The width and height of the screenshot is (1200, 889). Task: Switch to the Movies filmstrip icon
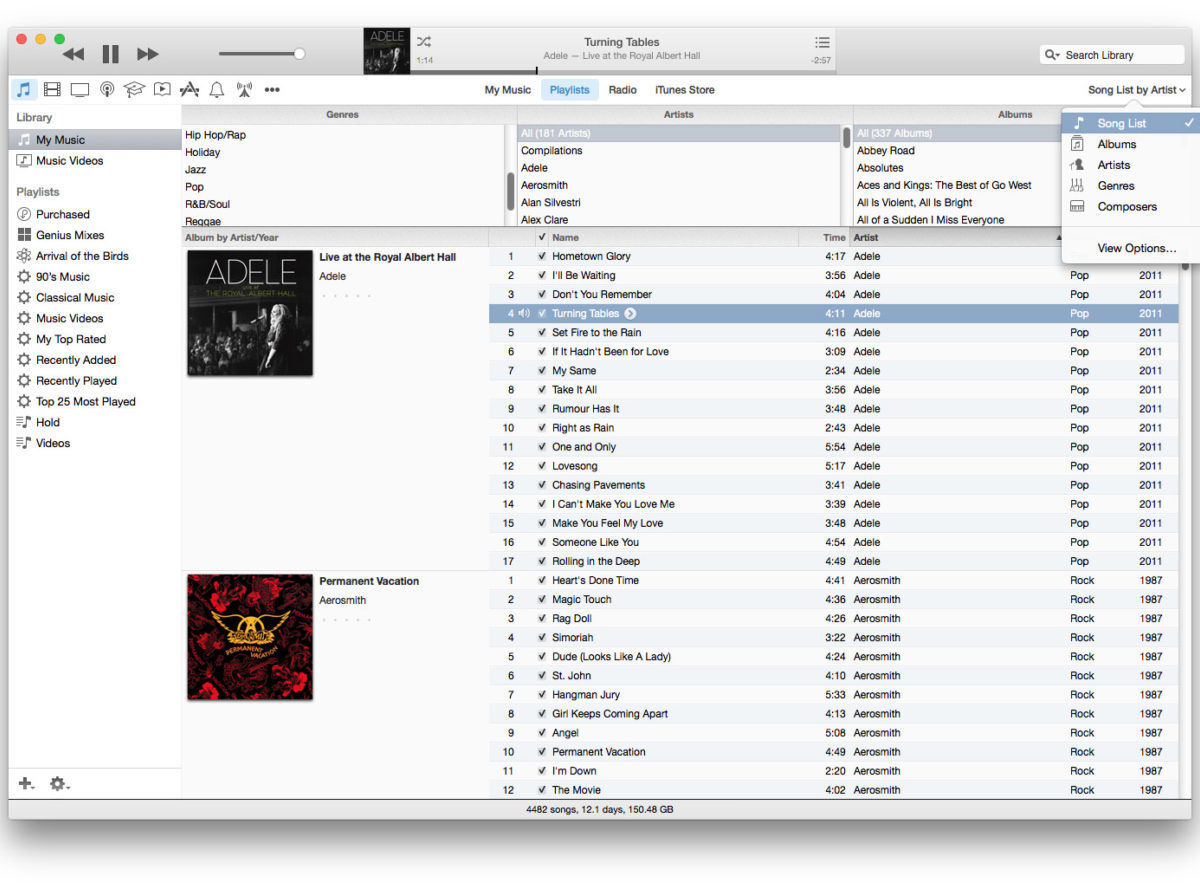[x=52, y=89]
